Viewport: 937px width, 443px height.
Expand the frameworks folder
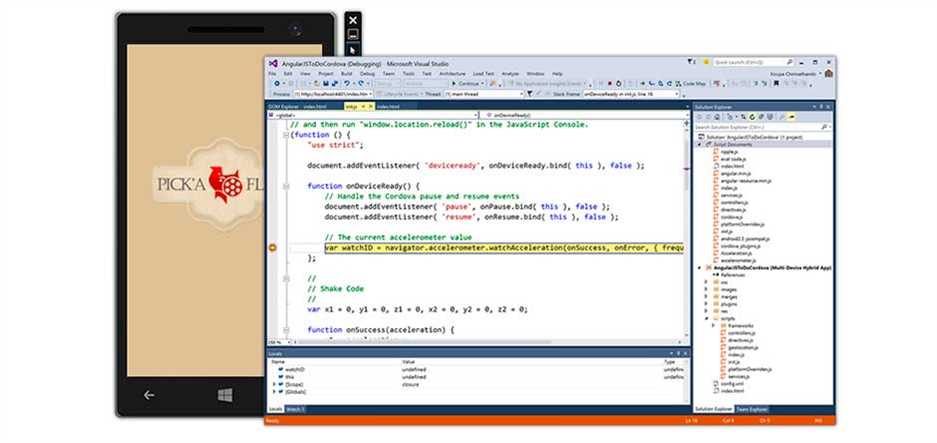coord(714,326)
